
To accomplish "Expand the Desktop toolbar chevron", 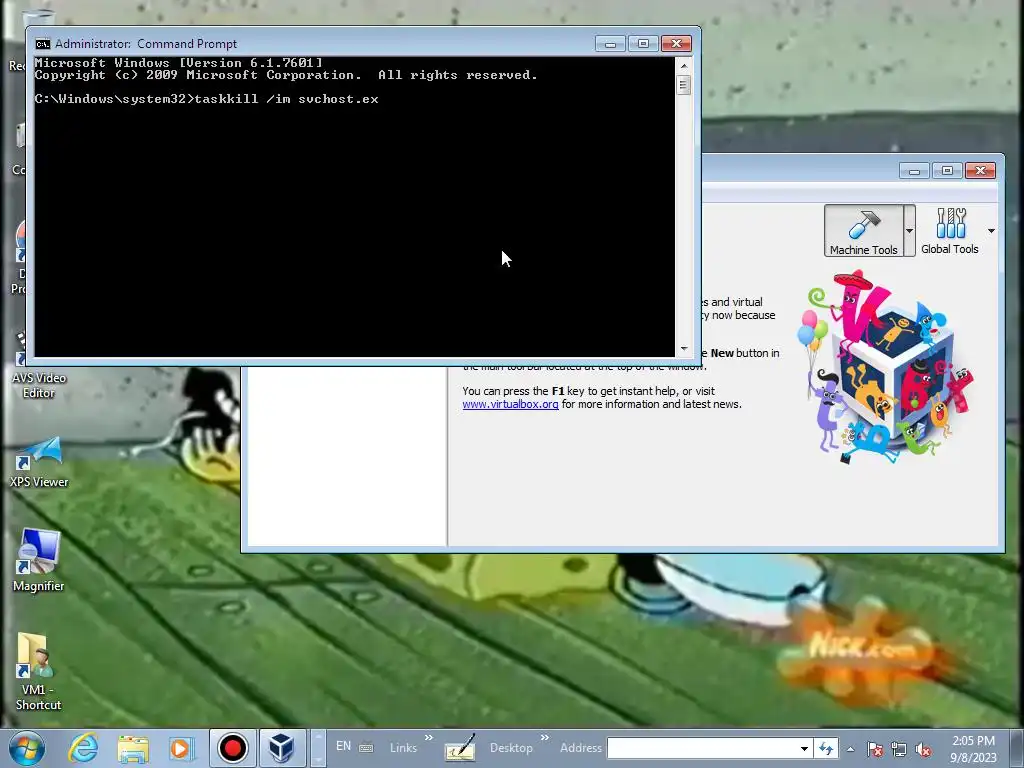I will 545,738.
